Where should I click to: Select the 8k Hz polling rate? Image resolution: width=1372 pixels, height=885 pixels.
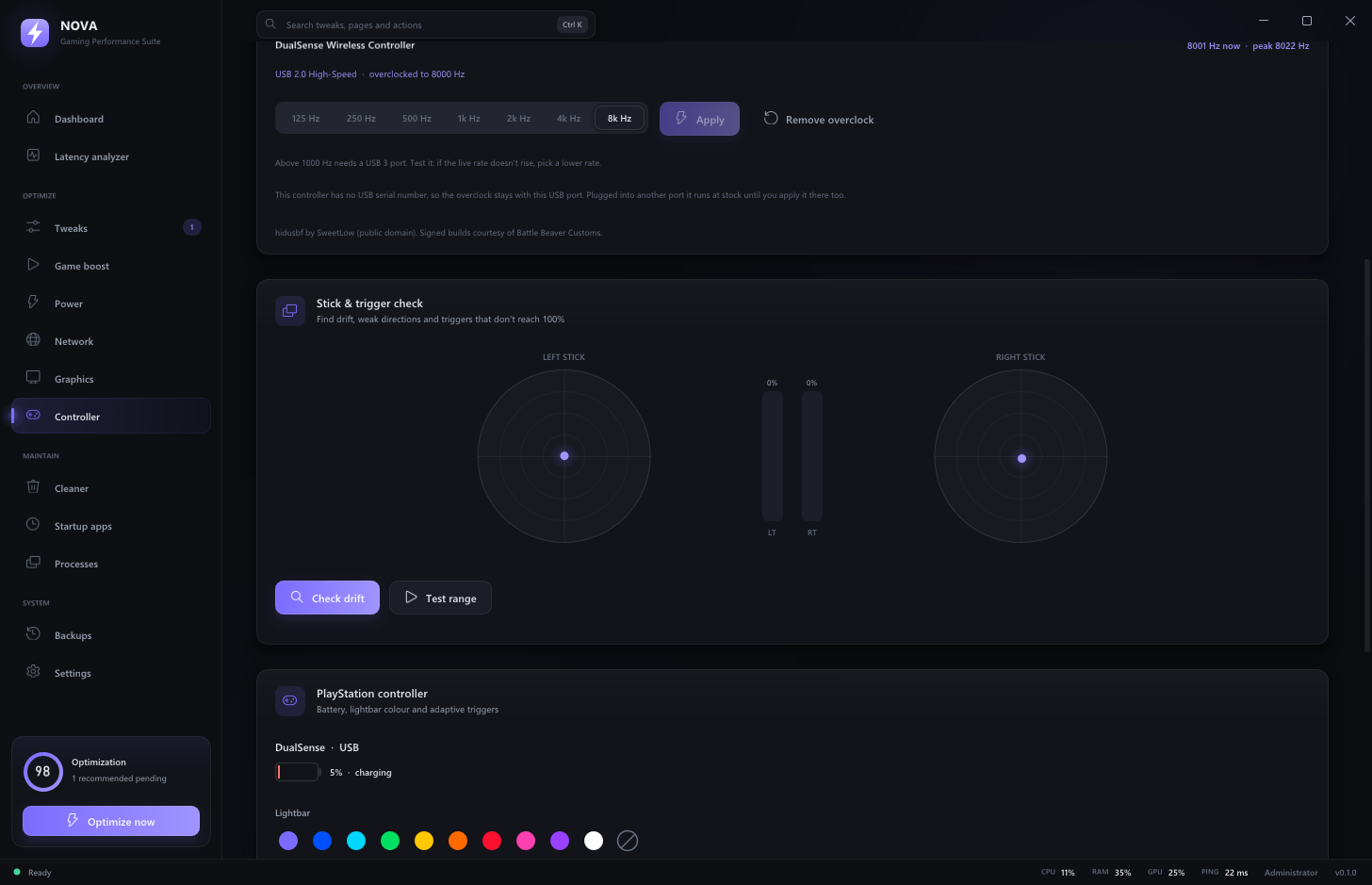point(619,119)
